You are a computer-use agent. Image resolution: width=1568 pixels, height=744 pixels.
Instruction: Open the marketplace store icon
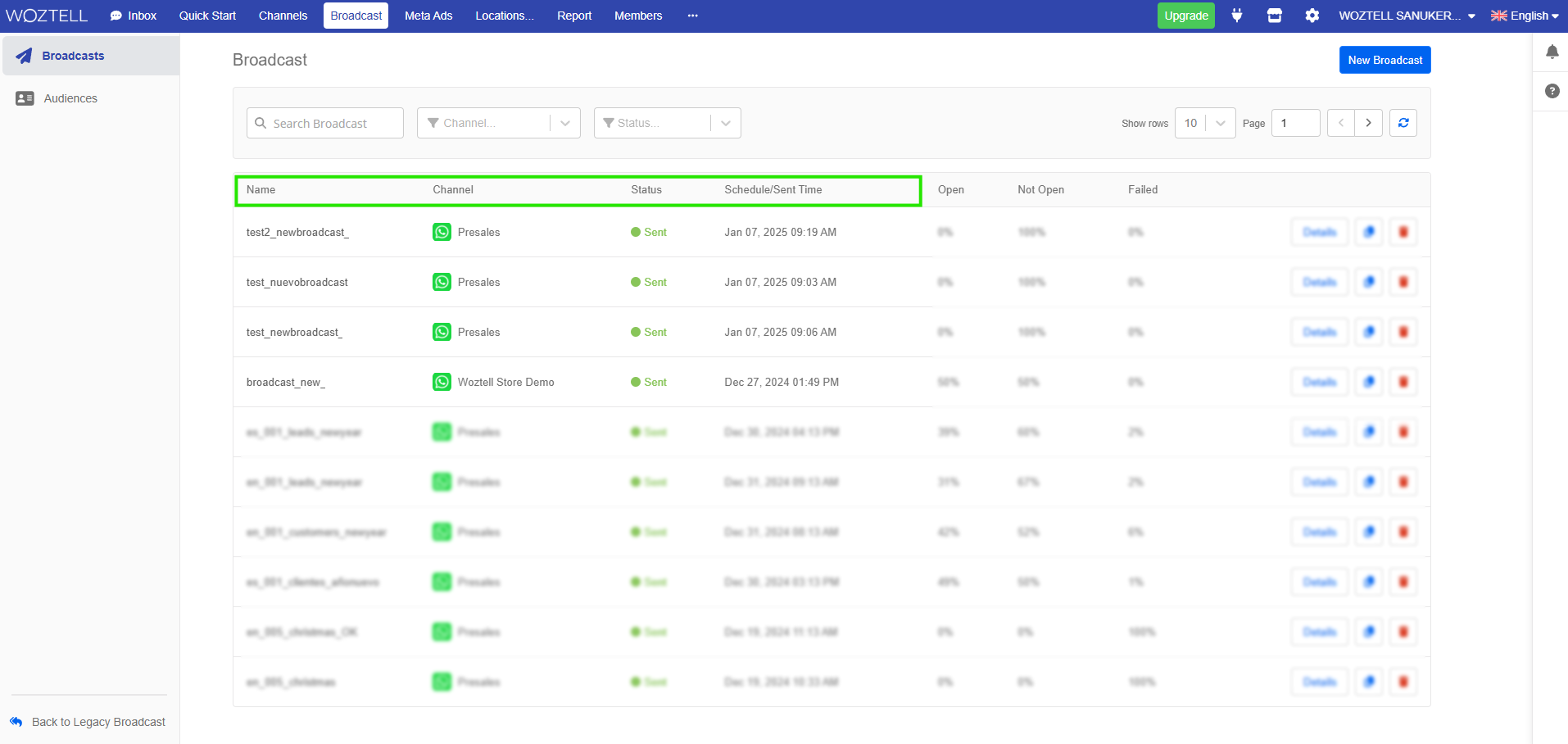click(1274, 16)
